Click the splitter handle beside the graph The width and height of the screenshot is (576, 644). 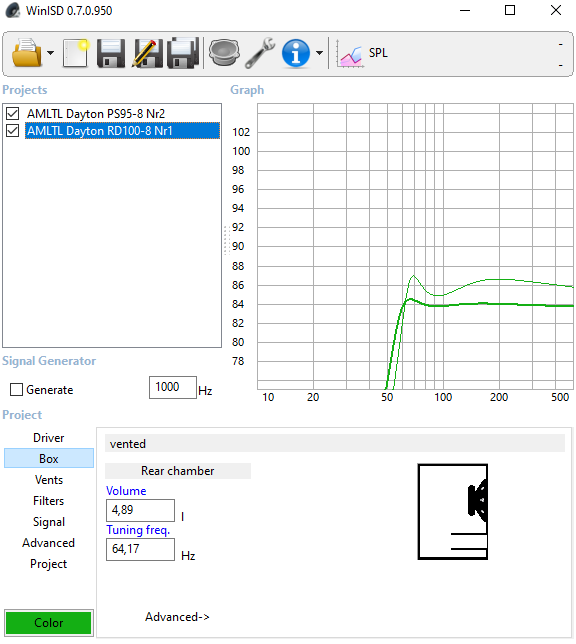tap(226, 240)
